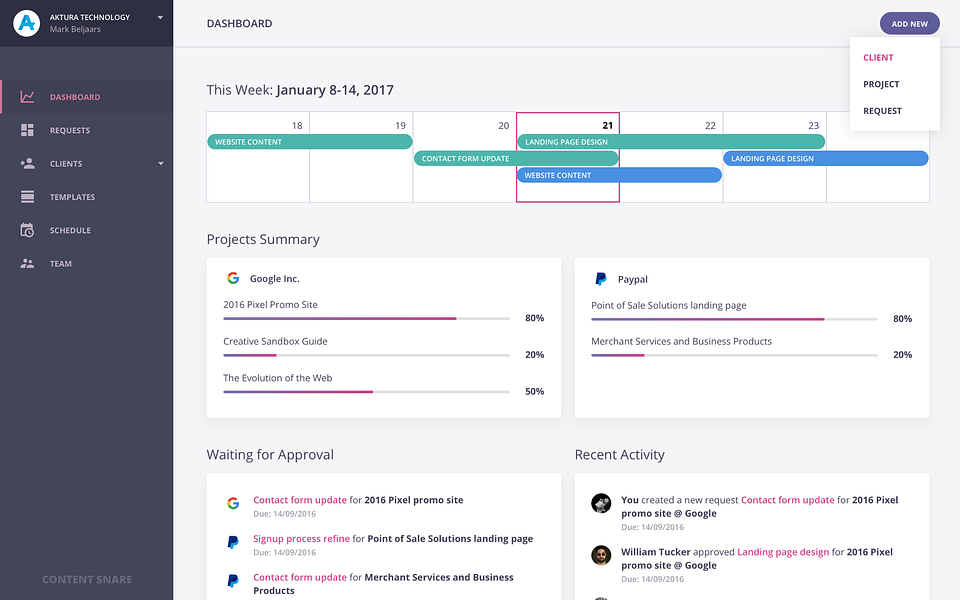Select Request from the Add New menu

pos(883,111)
